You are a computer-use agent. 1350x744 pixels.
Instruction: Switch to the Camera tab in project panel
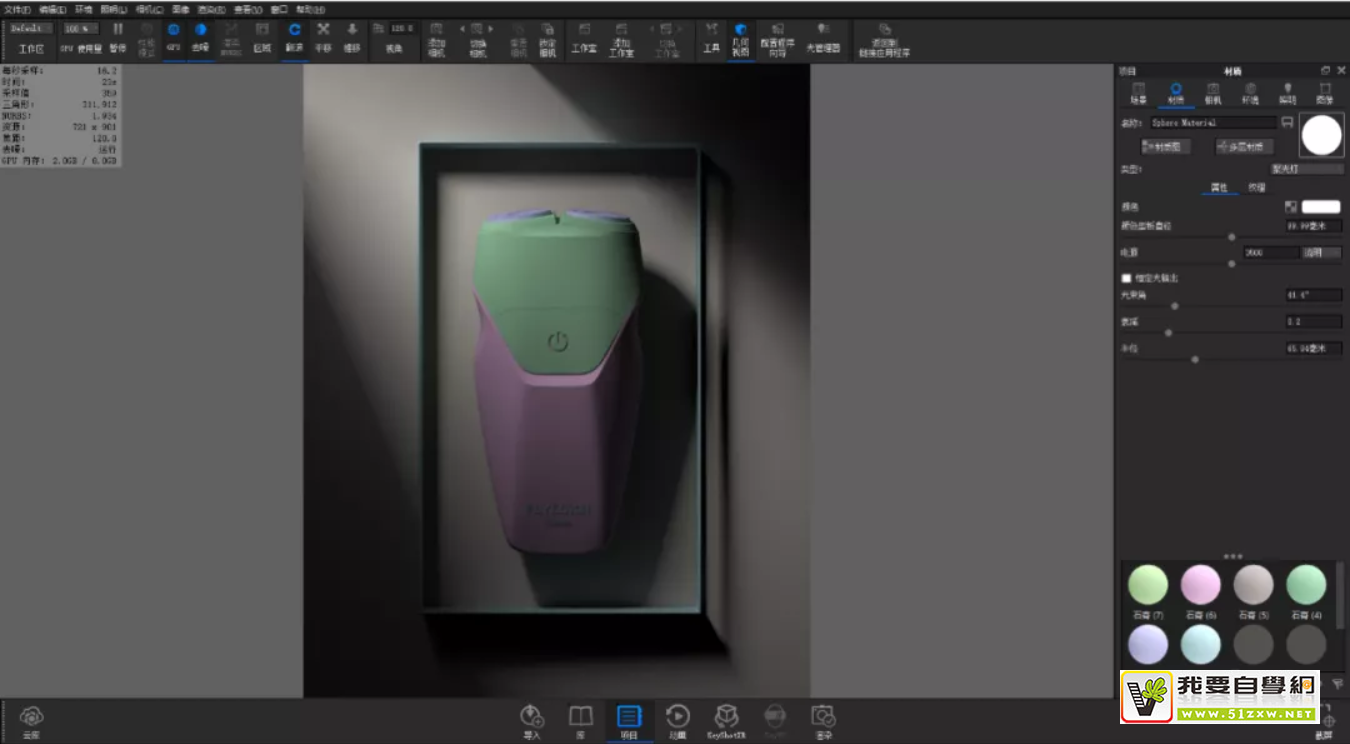pyautogui.click(x=1212, y=93)
